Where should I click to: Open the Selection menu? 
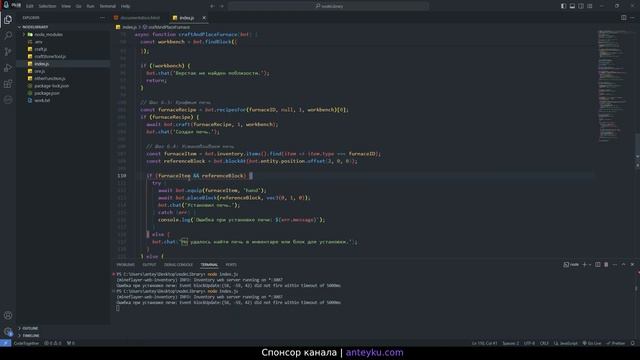(x=47, y=6)
